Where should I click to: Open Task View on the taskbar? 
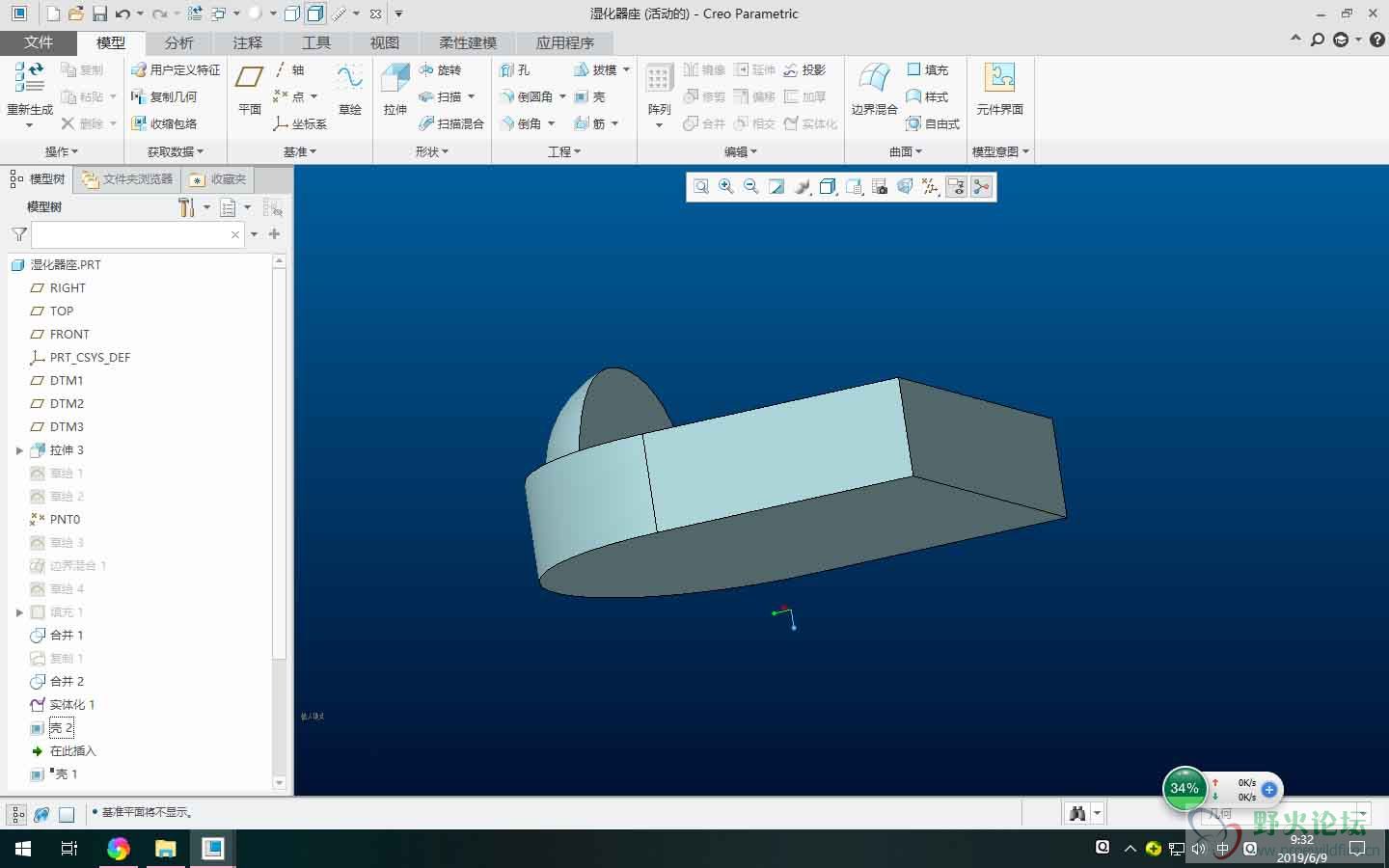pyautogui.click(x=69, y=849)
